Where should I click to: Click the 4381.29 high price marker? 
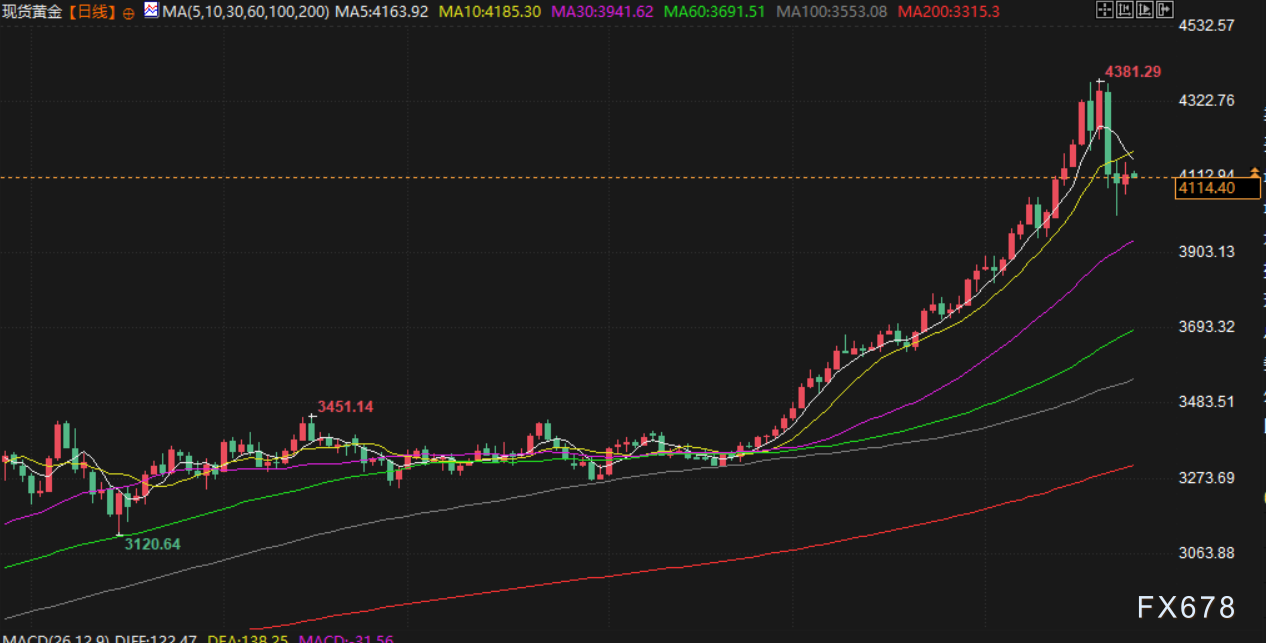coord(1131,72)
